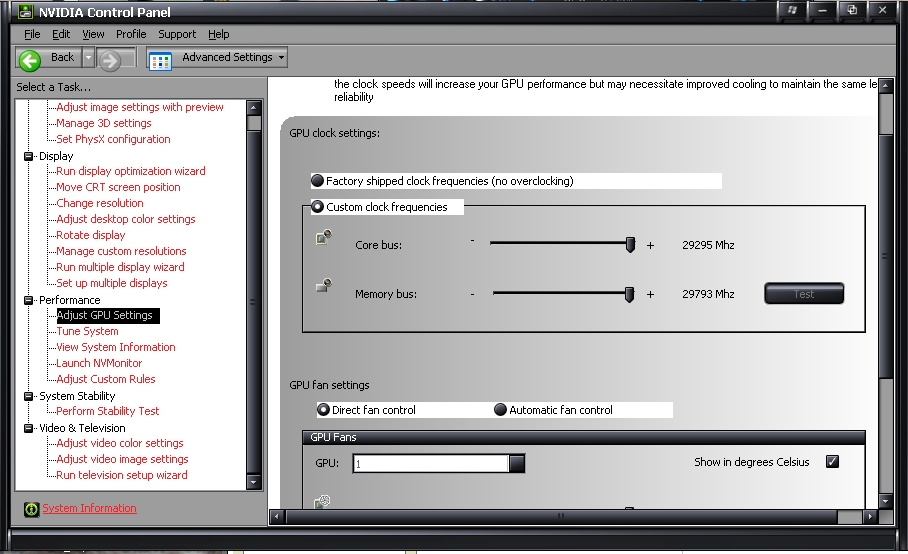Image resolution: width=908 pixels, height=554 pixels.
Task: Click the green Back arrow icon
Action: click(29, 59)
